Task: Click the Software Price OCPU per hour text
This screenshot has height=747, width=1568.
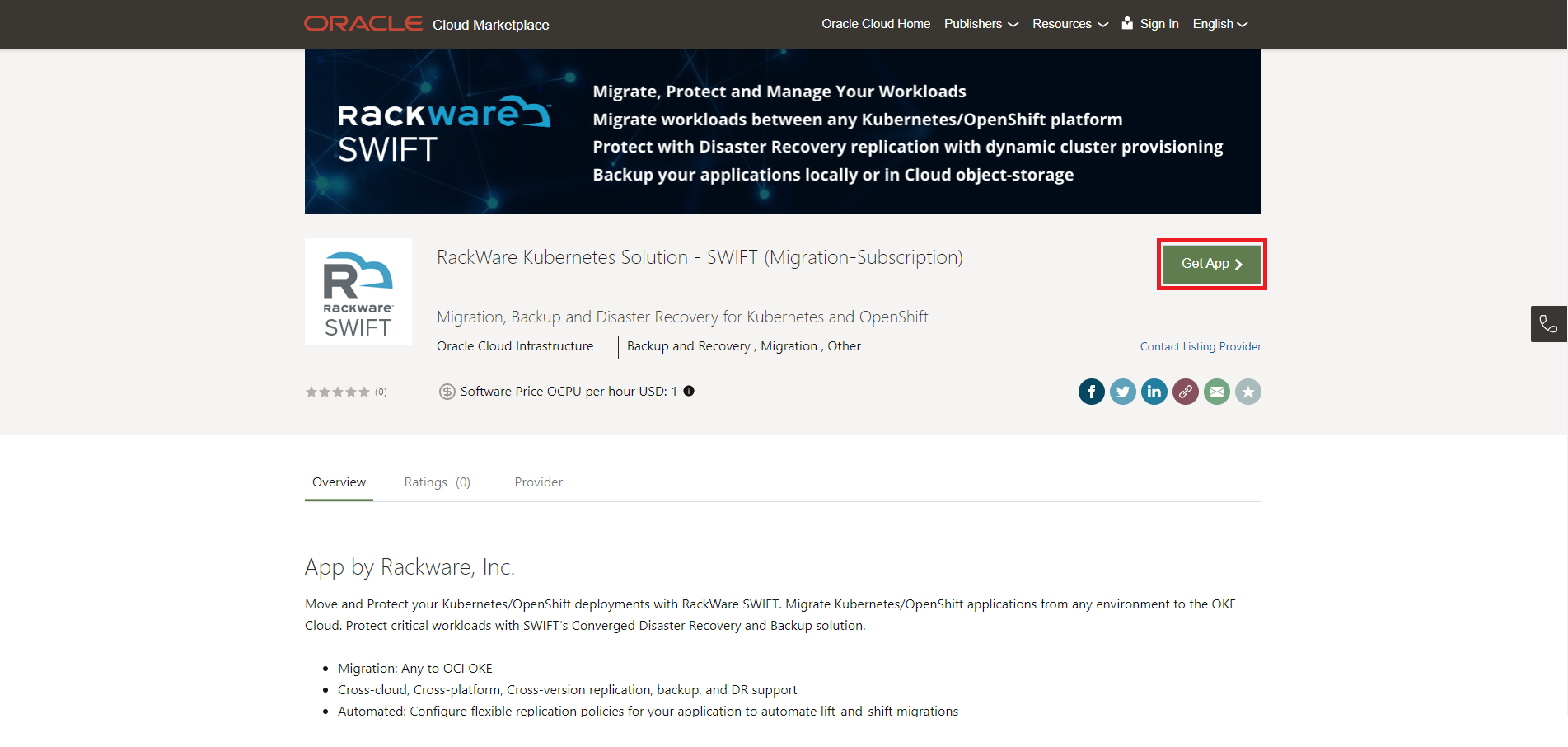Action: pos(569,392)
